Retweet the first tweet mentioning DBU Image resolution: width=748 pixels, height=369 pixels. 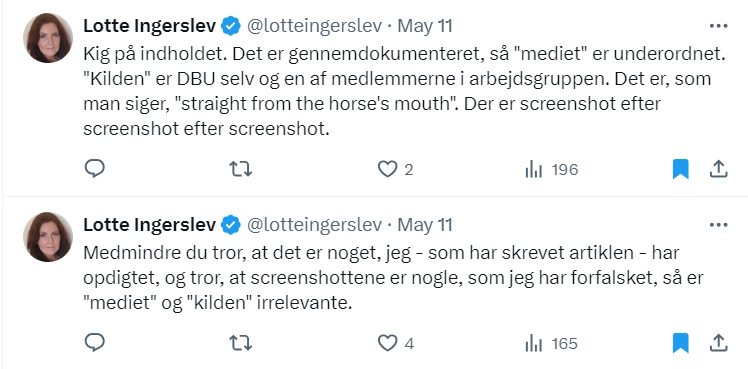pos(241,169)
